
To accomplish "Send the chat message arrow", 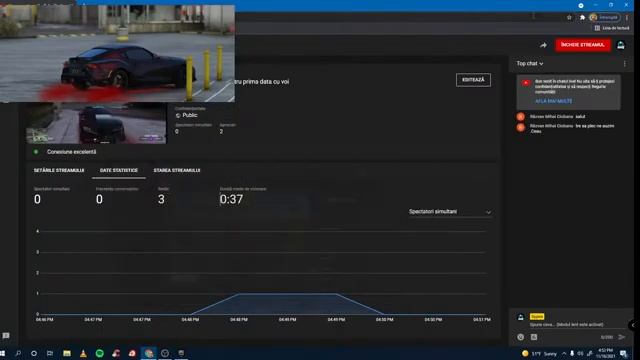I will pos(622,337).
